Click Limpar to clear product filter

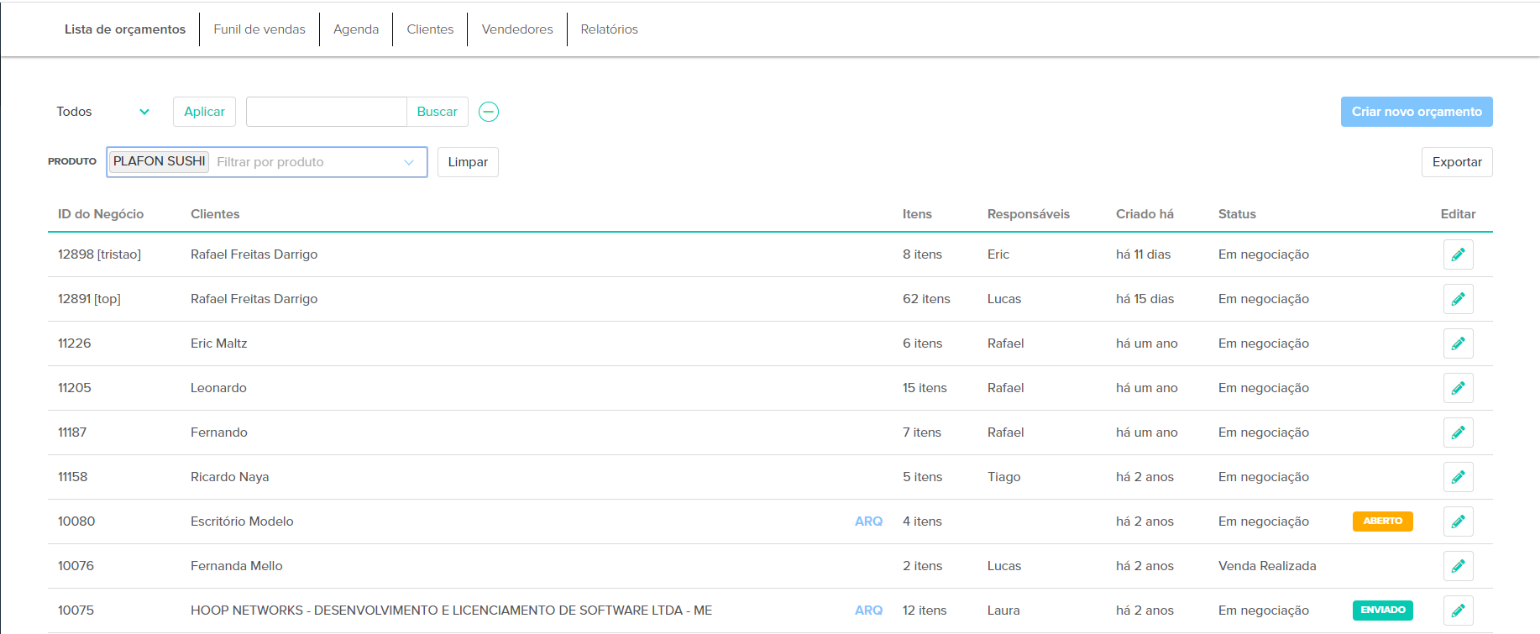pos(467,162)
